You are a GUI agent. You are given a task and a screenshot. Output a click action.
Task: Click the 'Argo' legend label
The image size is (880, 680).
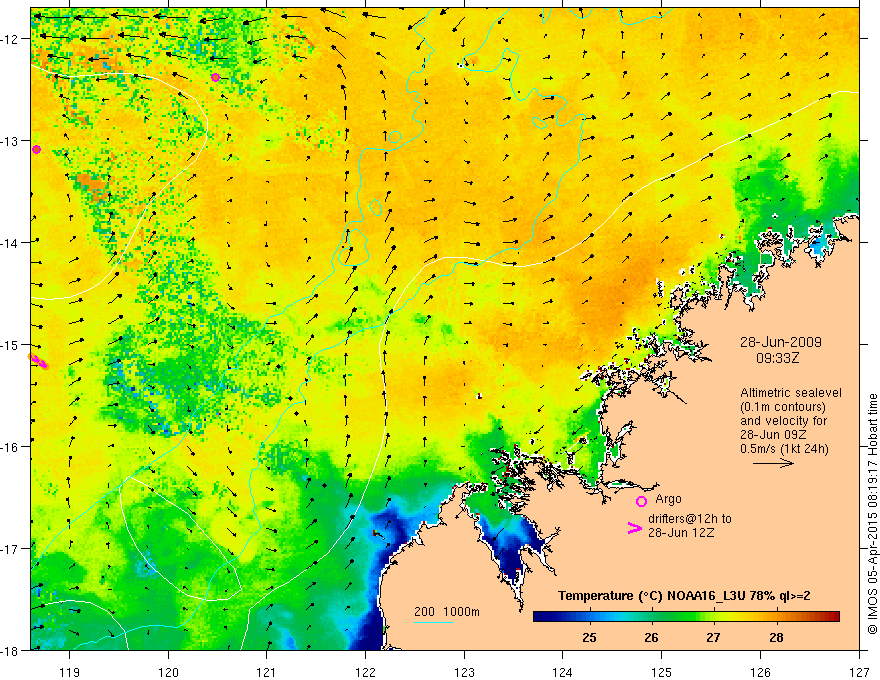click(668, 499)
